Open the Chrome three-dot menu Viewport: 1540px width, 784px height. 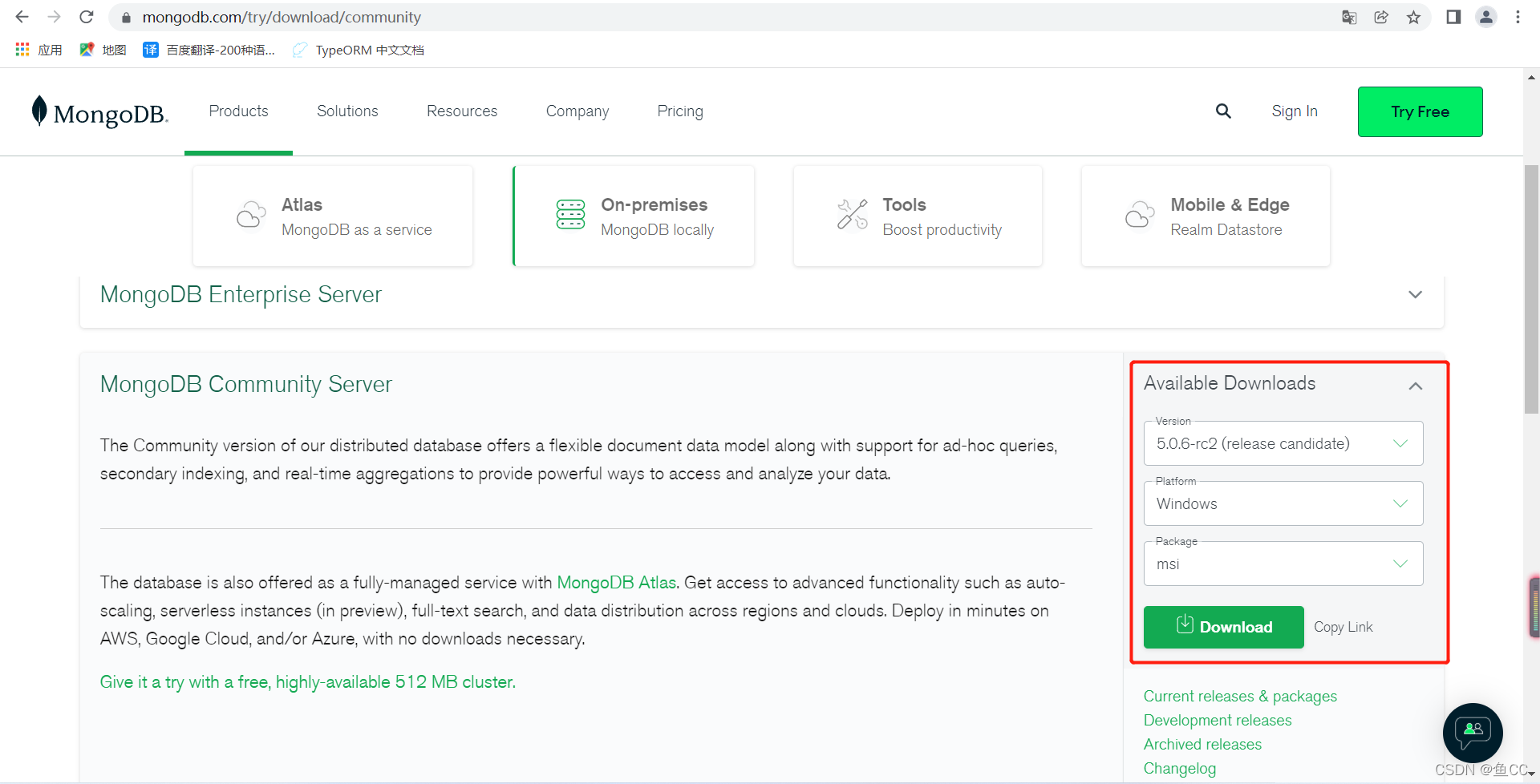pyautogui.click(x=1518, y=17)
